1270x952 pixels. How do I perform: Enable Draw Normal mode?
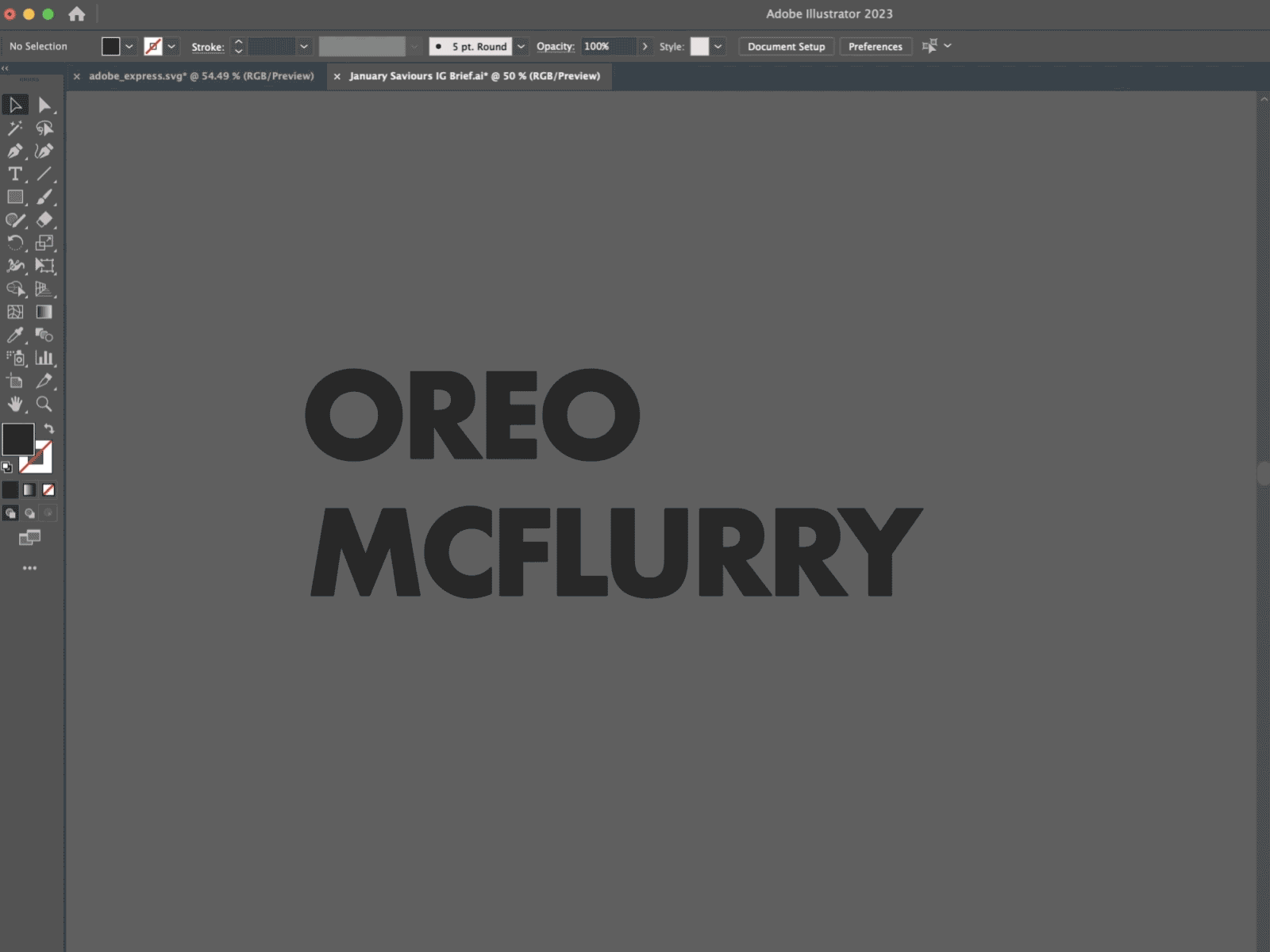pos(10,512)
